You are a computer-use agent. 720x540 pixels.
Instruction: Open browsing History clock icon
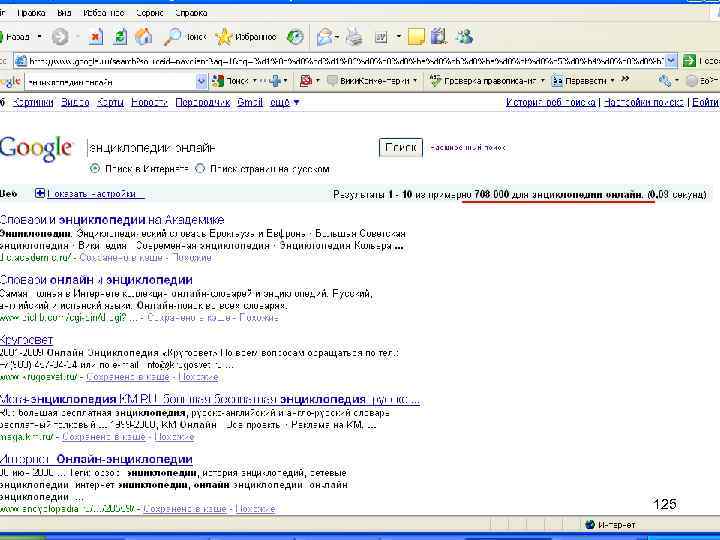pos(295,37)
